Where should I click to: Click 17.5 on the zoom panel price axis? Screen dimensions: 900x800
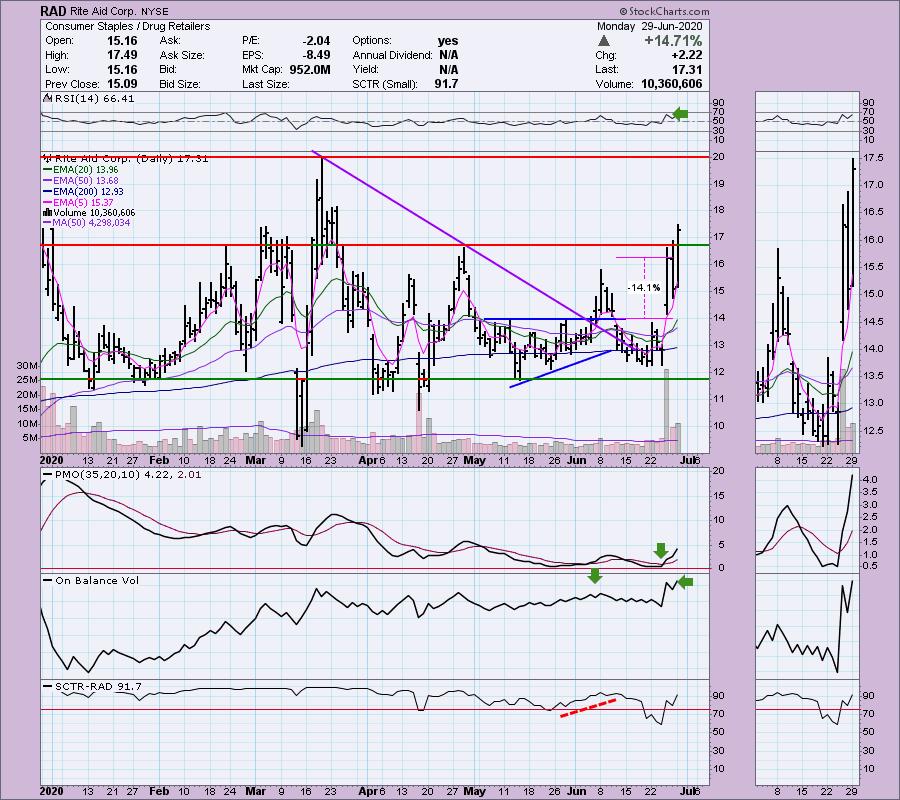tap(872, 158)
